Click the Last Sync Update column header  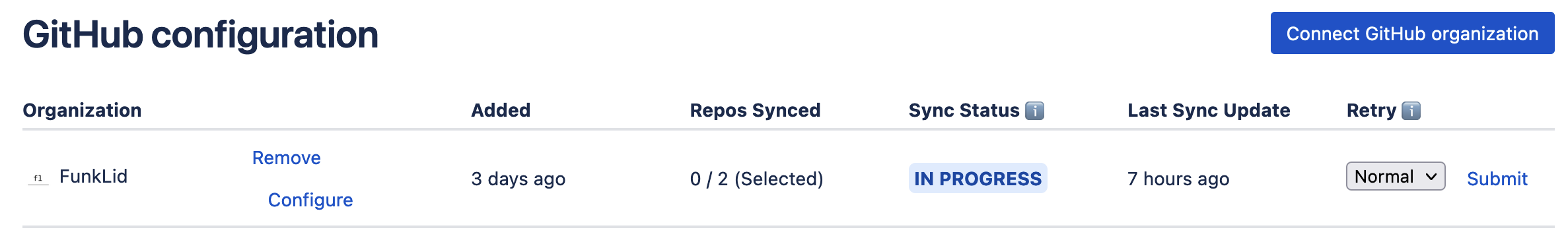(1209, 110)
